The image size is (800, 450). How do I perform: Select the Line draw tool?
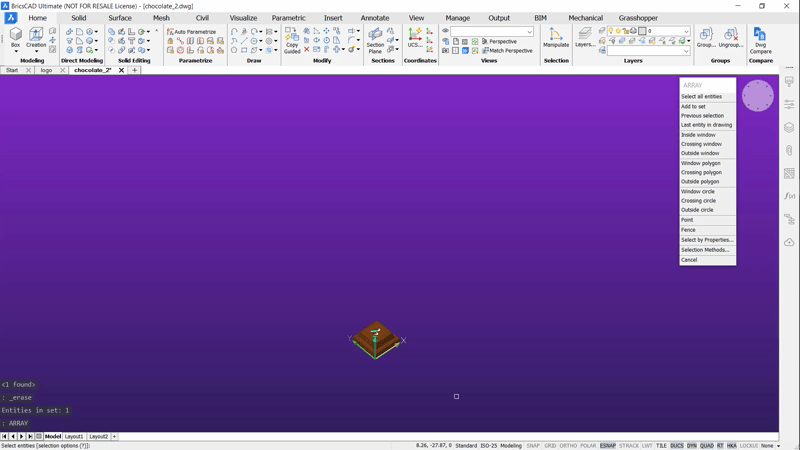pyautogui.click(x=244, y=41)
